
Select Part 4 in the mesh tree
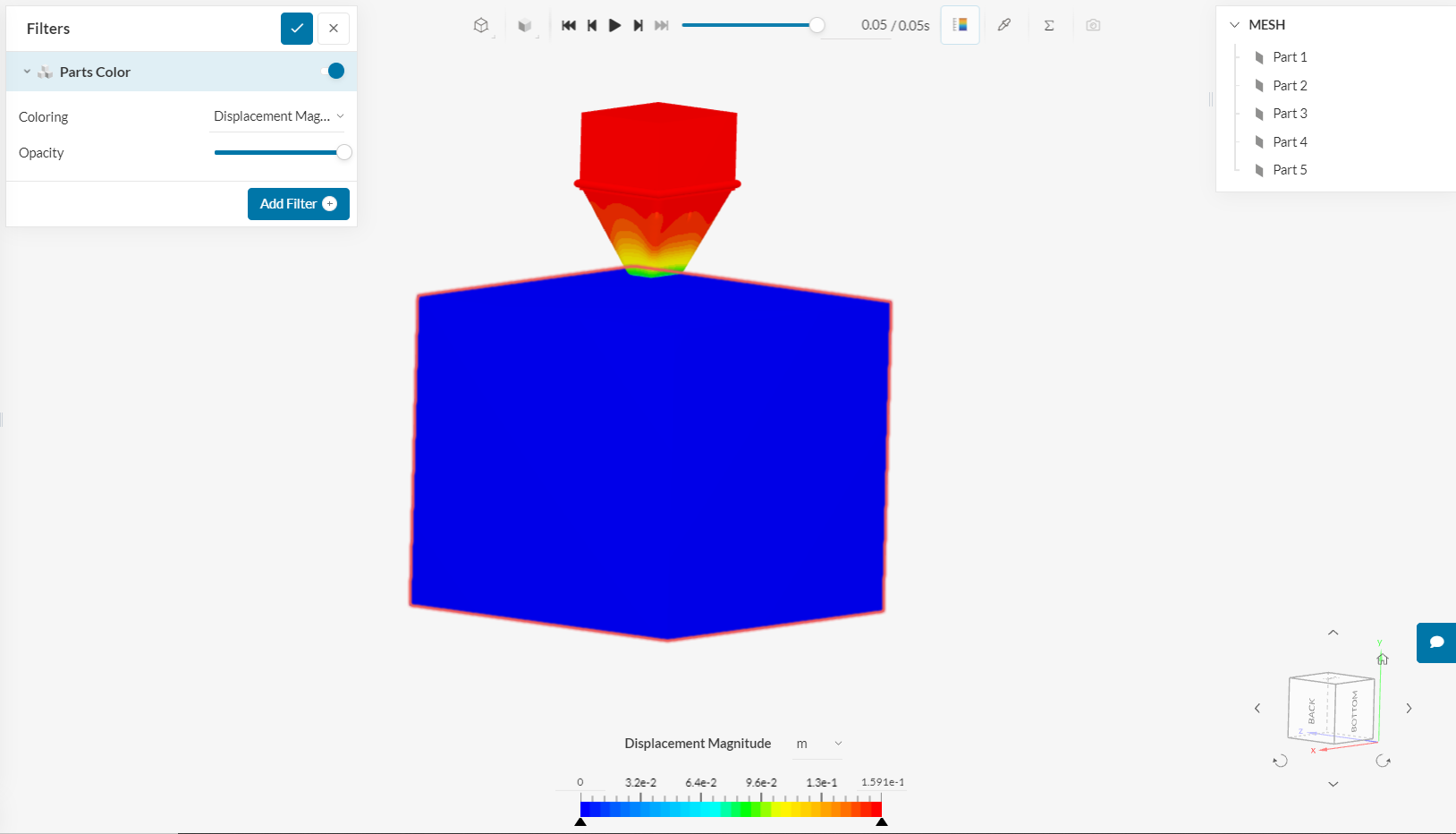coord(1290,142)
